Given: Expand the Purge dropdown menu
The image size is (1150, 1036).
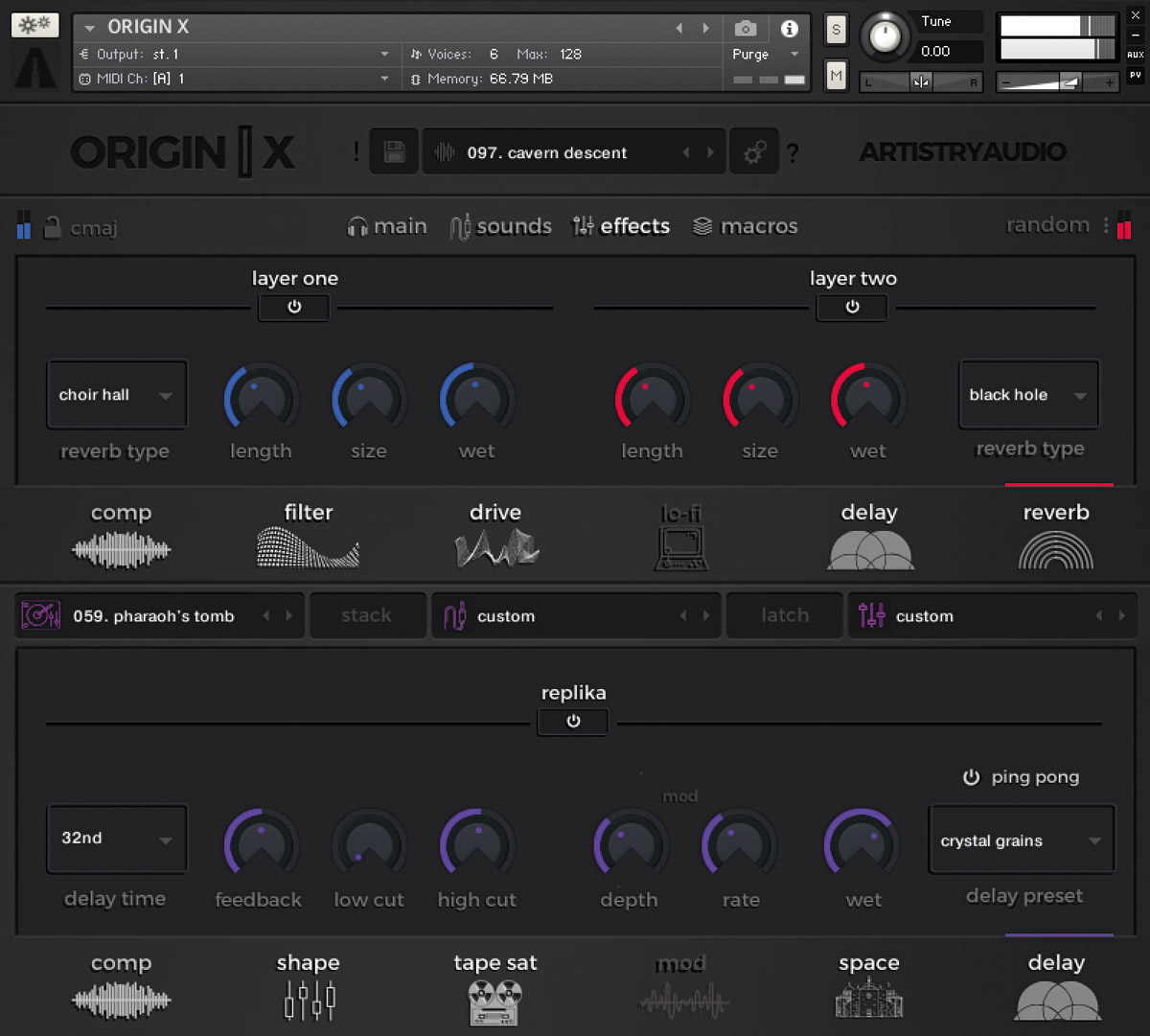Looking at the screenshot, I should (x=765, y=55).
